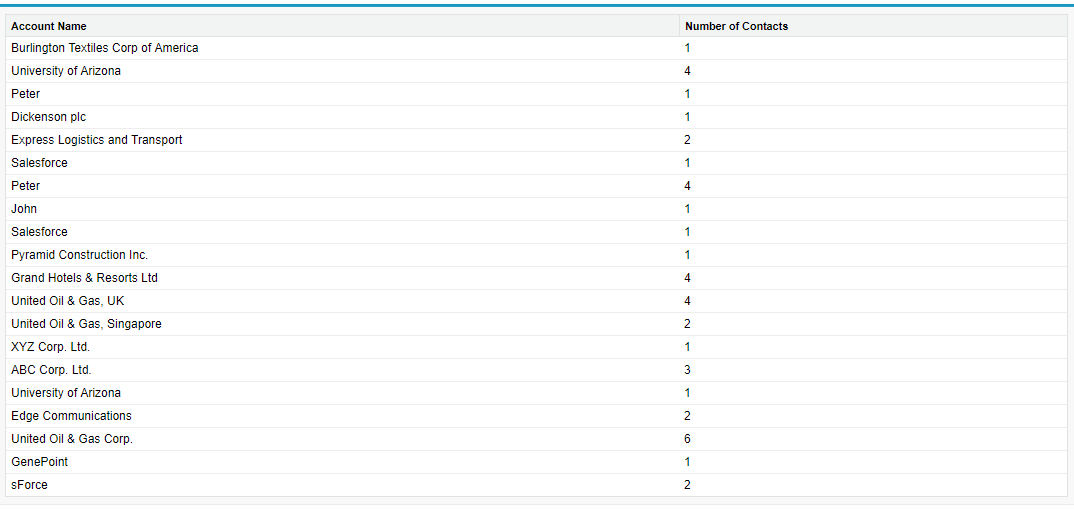
Task: Select University of Arizona with 1 contact
Action: (x=66, y=393)
